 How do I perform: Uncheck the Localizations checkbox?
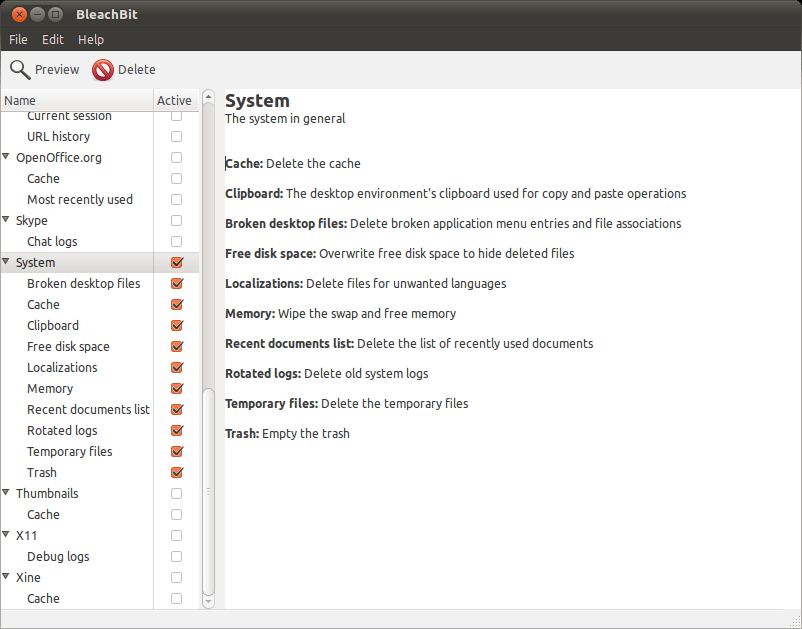(x=176, y=367)
